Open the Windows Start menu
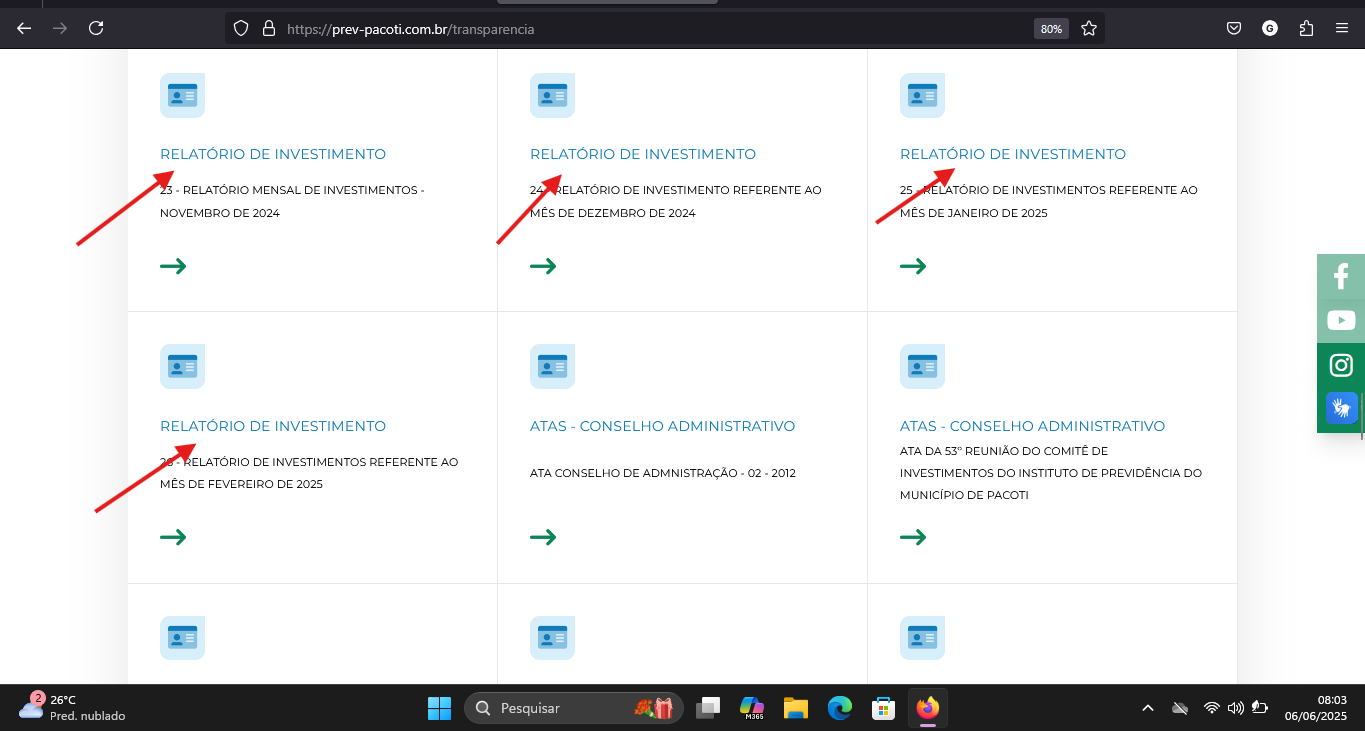 point(439,708)
